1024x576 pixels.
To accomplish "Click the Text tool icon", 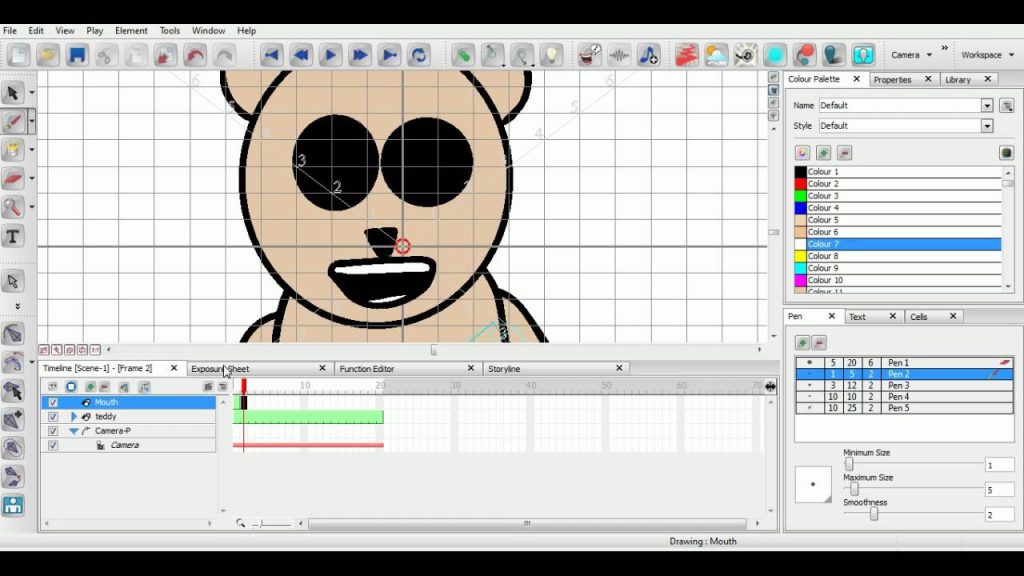I will (x=13, y=237).
